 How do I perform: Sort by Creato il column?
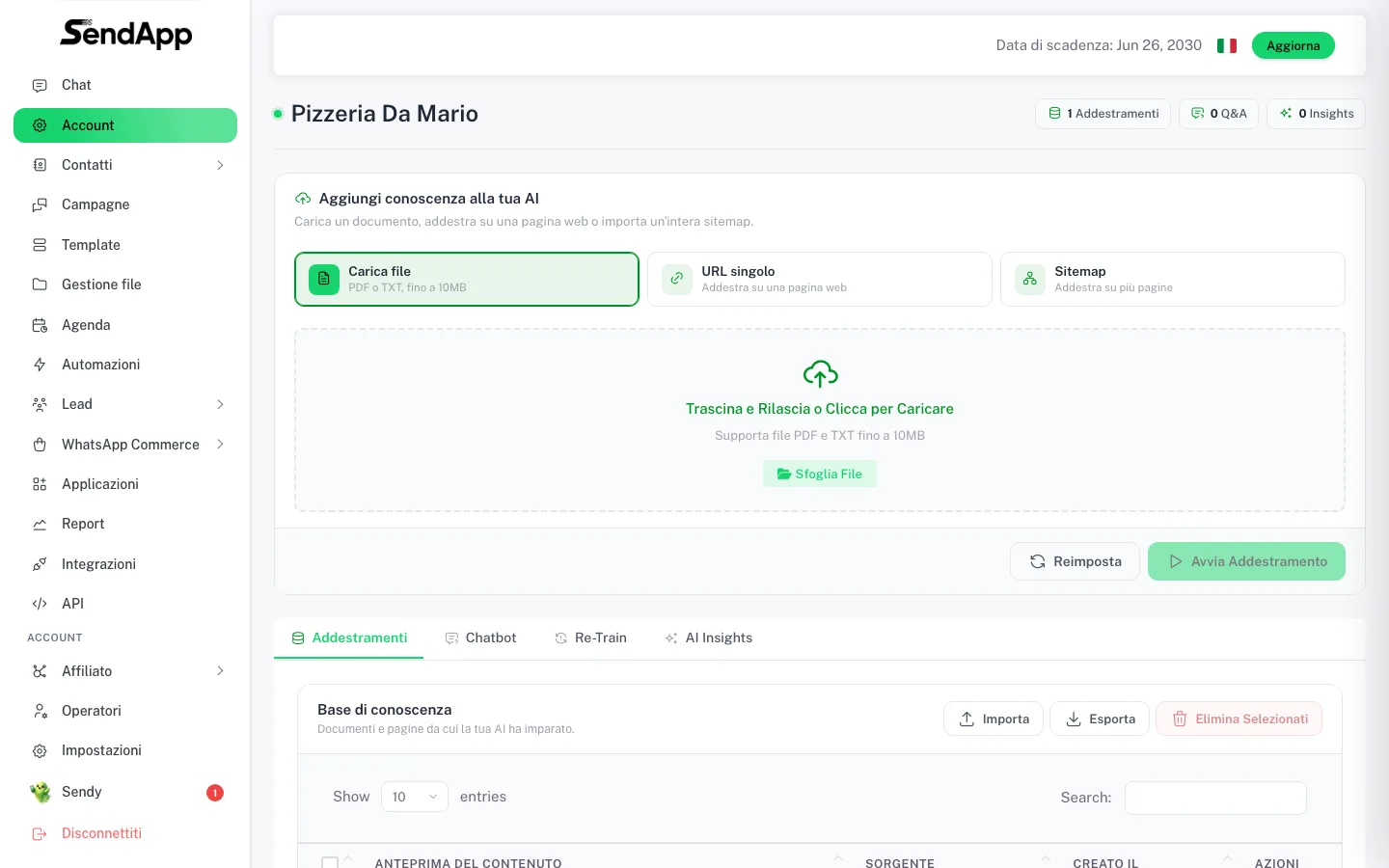(1105, 863)
